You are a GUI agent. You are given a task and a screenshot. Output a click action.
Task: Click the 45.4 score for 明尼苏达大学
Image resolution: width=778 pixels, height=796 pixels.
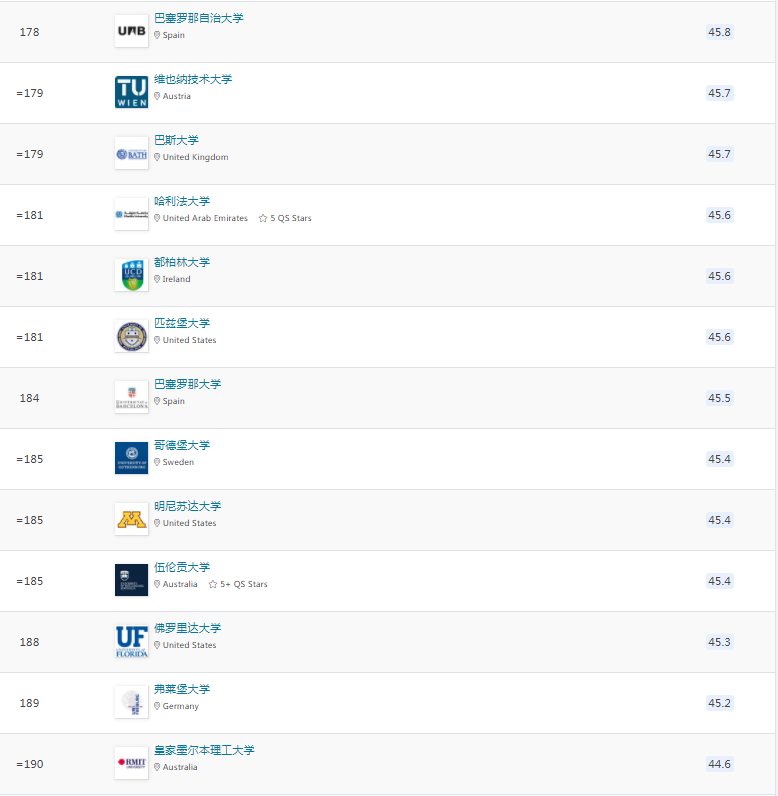coord(719,520)
